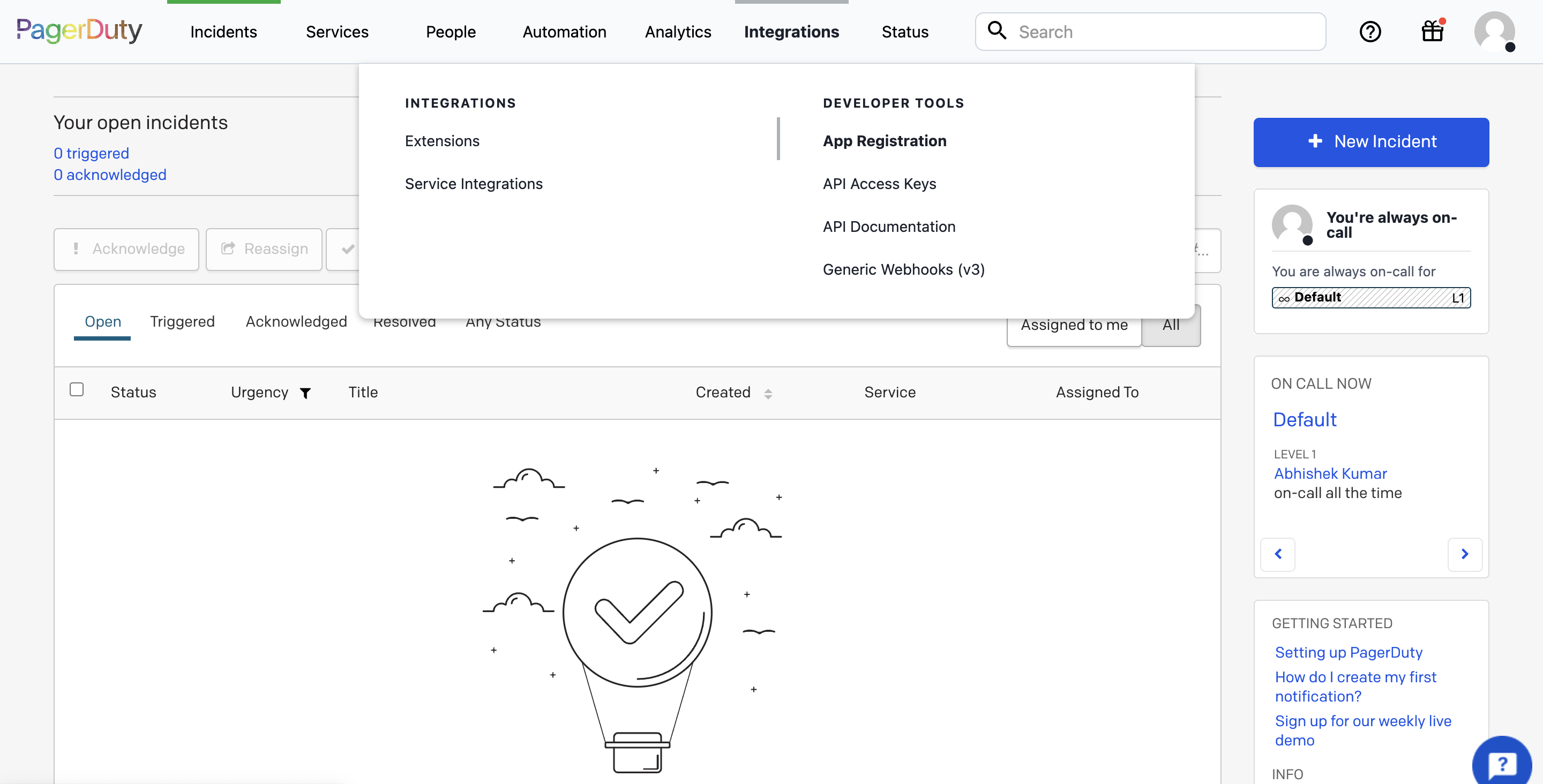Go to previous on-call with left chevron

(x=1278, y=554)
